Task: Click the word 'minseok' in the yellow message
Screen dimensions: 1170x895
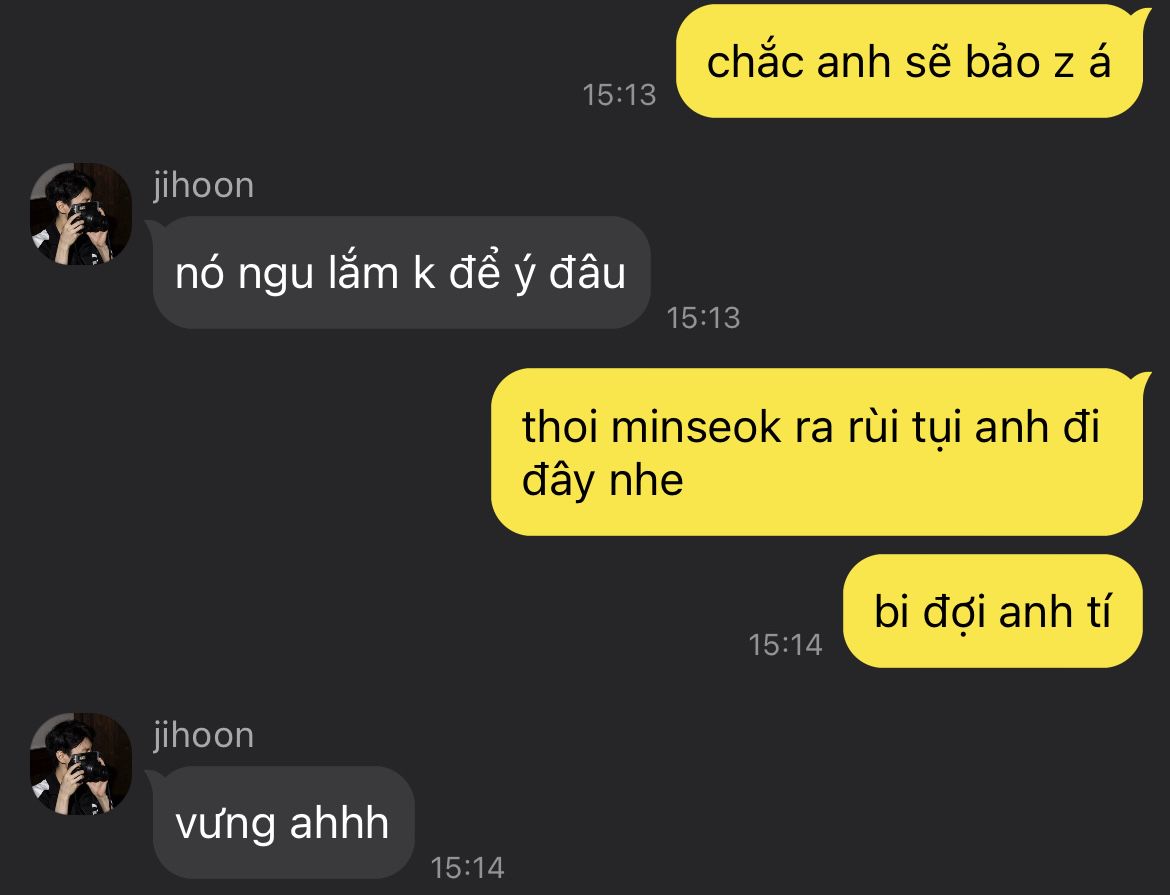Action: tap(695, 427)
